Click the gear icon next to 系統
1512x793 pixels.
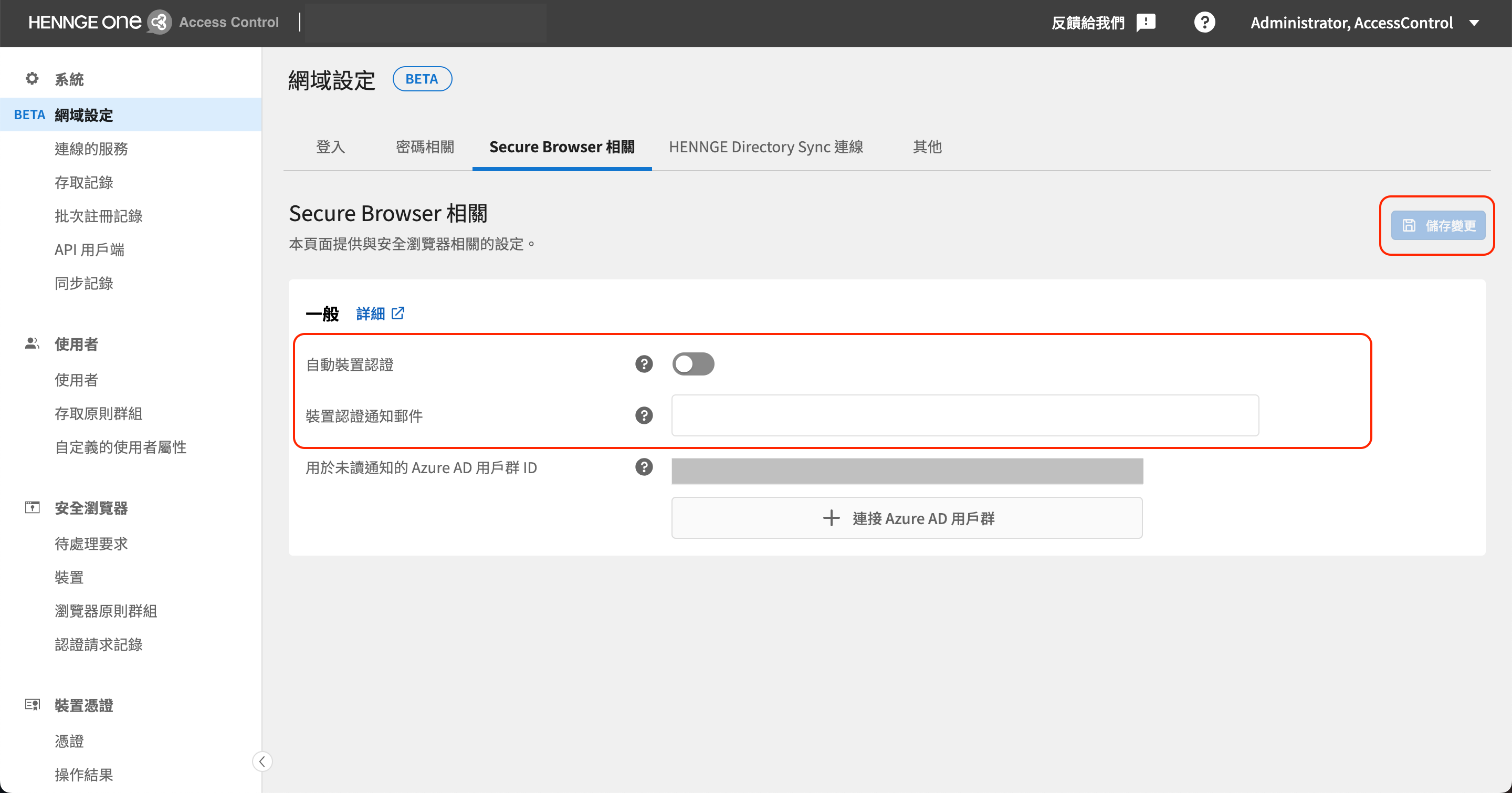[32, 79]
